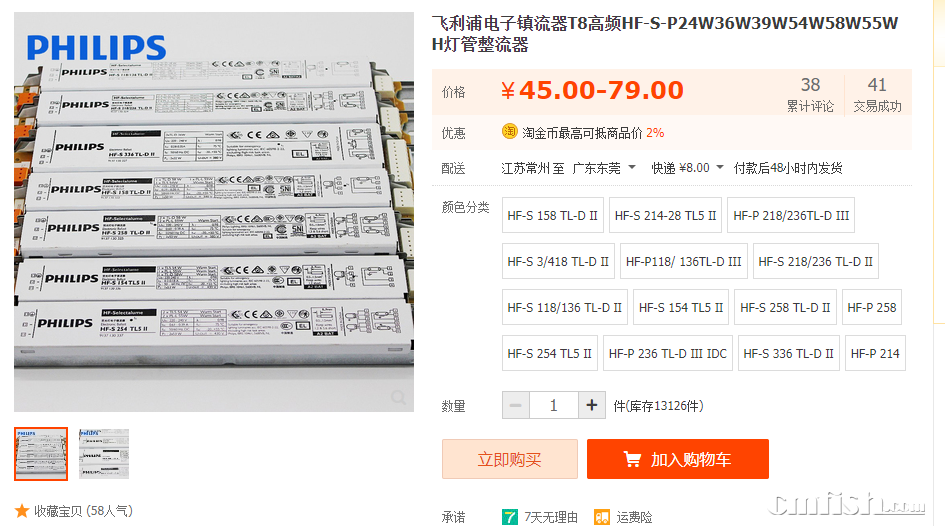Select the HF-P 214 variant

875,353
